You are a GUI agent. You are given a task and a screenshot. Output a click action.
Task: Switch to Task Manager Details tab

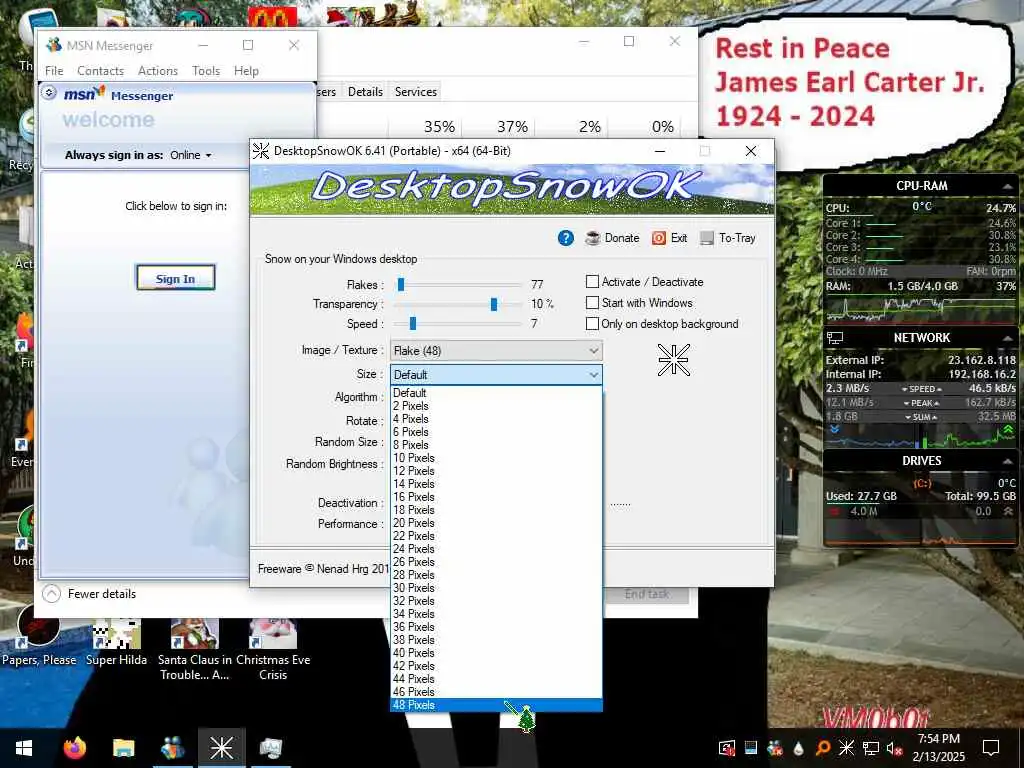click(x=365, y=91)
